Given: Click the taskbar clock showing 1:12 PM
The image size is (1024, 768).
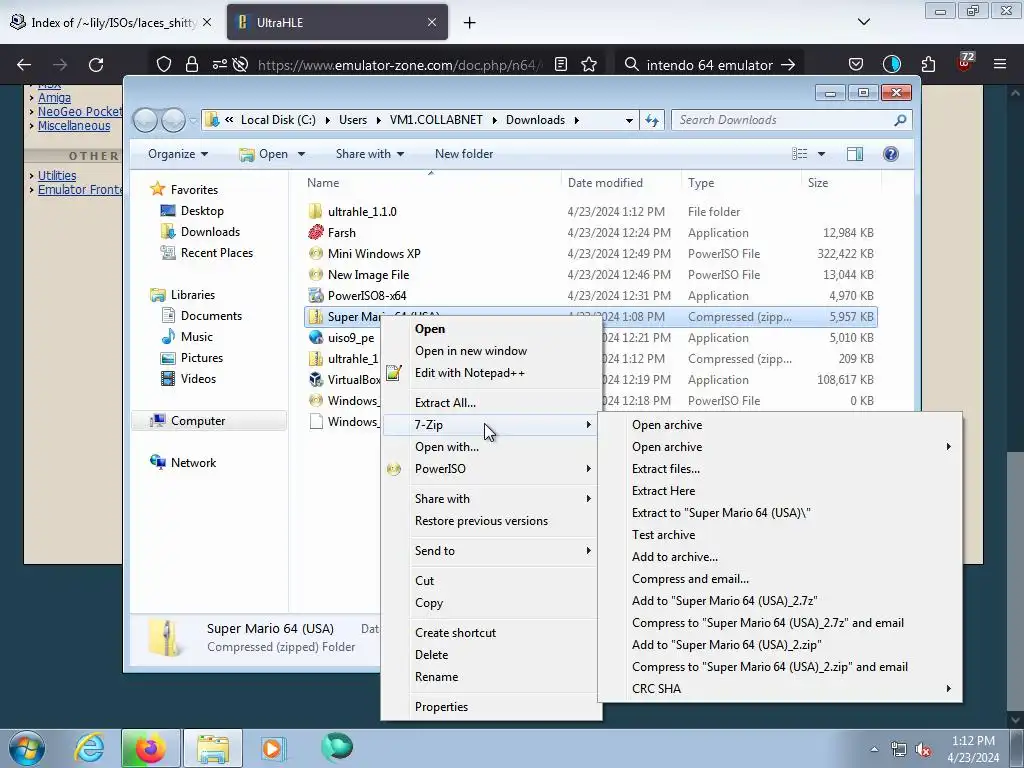Looking at the screenshot, I should pyautogui.click(x=973, y=749).
